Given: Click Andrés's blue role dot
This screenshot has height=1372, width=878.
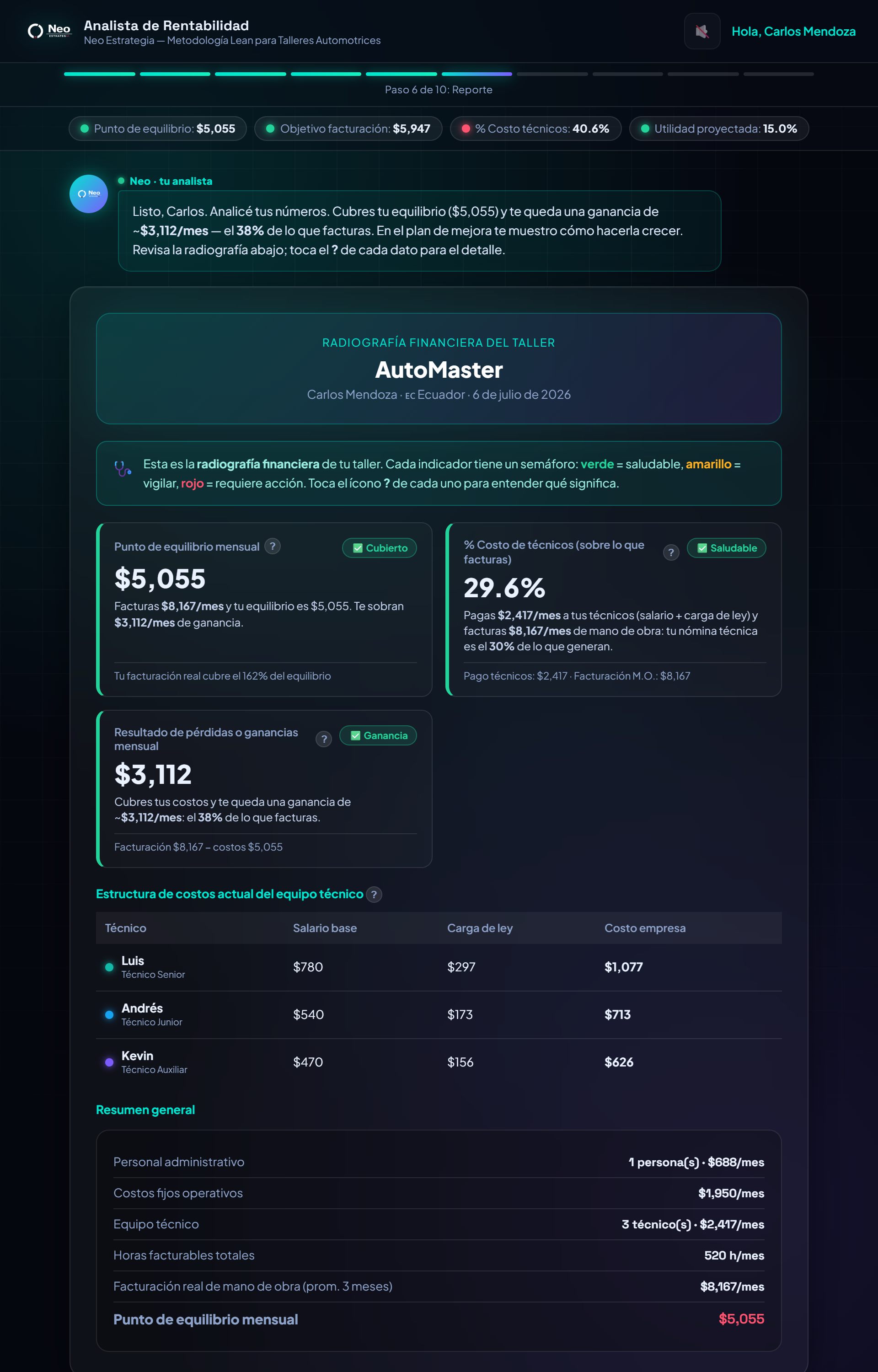Looking at the screenshot, I should (x=109, y=1015).
